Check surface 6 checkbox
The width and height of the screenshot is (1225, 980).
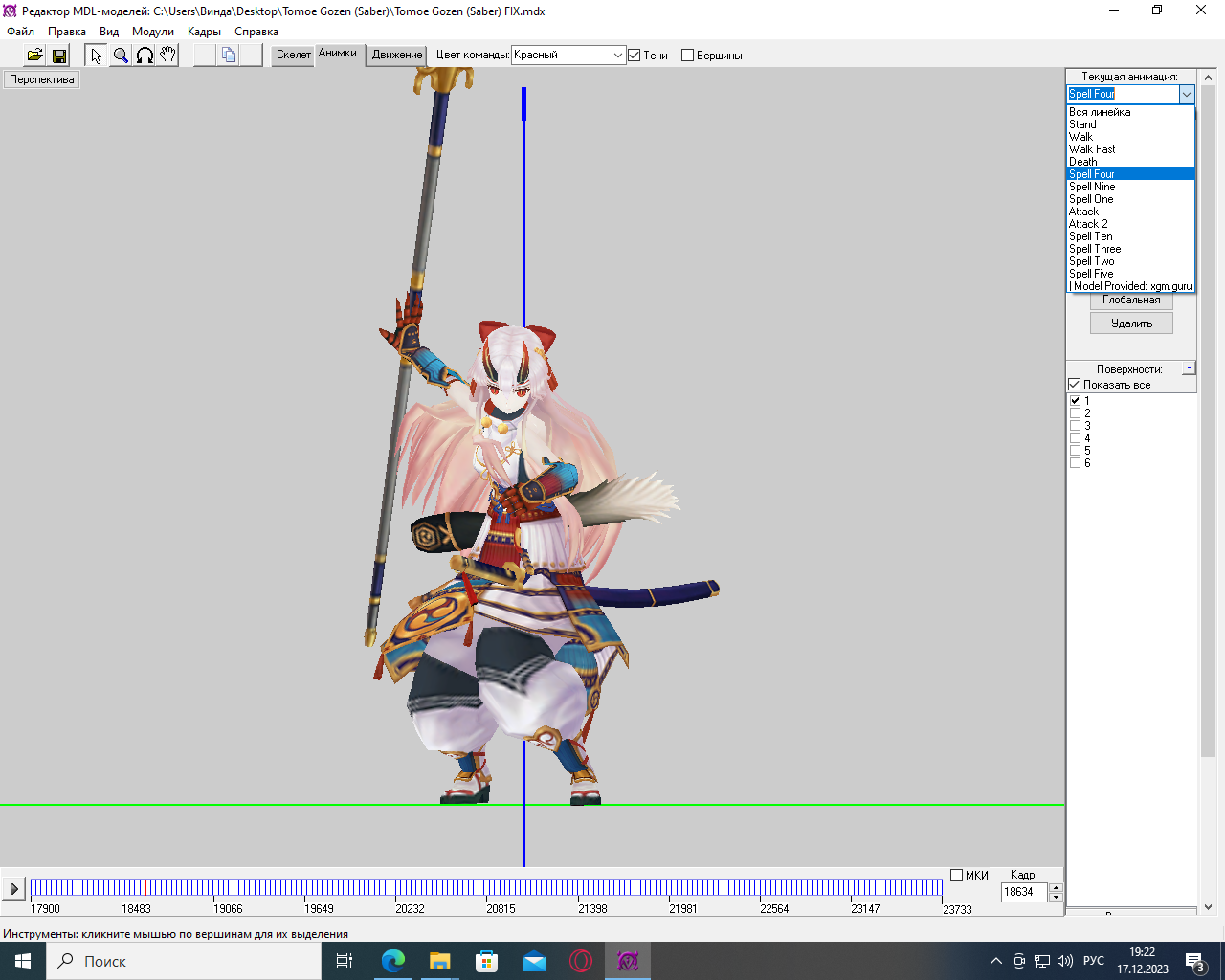pyautogui.click(x=1075, y=463)
